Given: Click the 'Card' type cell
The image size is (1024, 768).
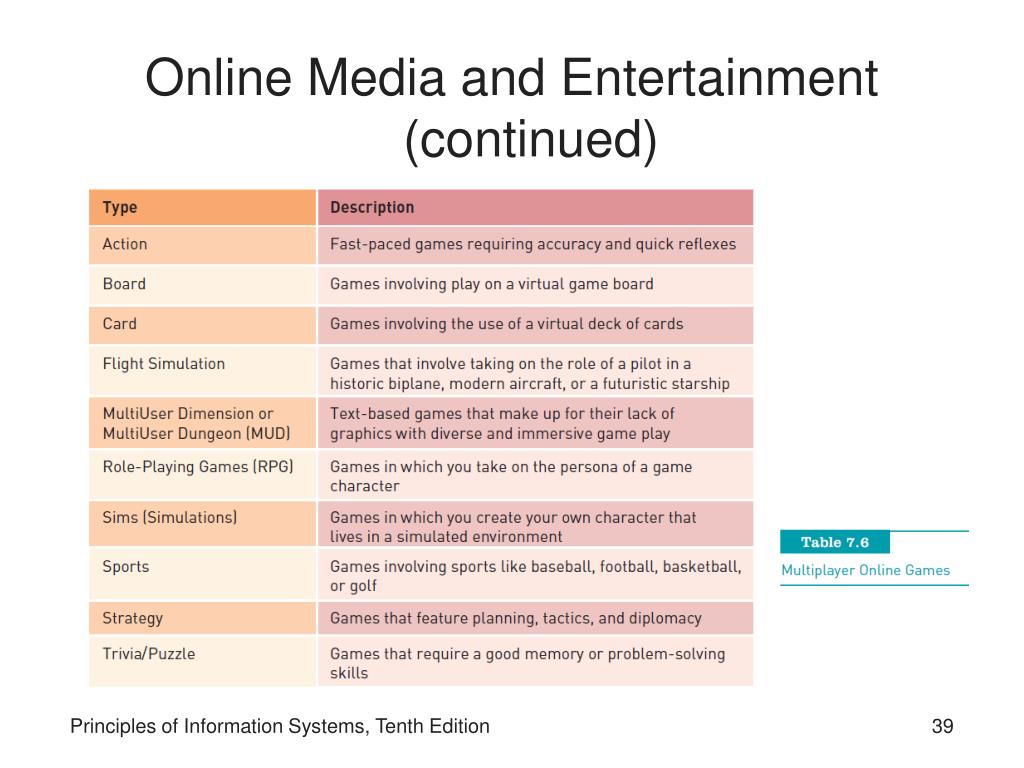Looking at the screenshot, I should coord(202,325).
